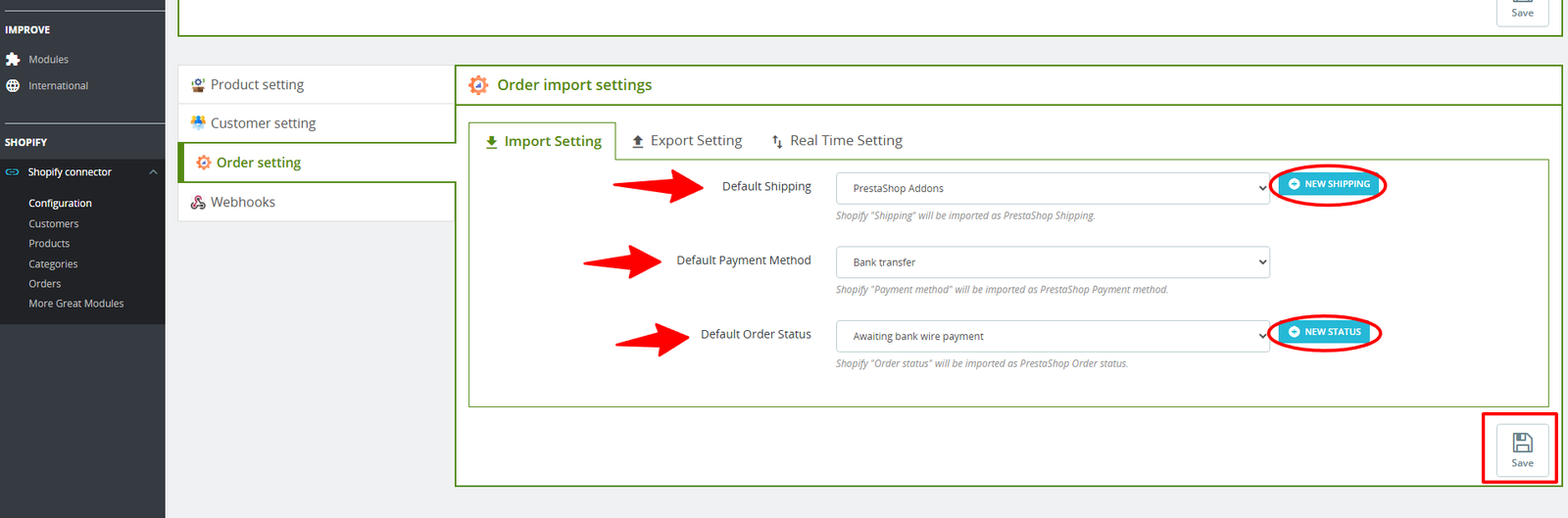
Task: Click the Order import settings title
Action: 574,85
